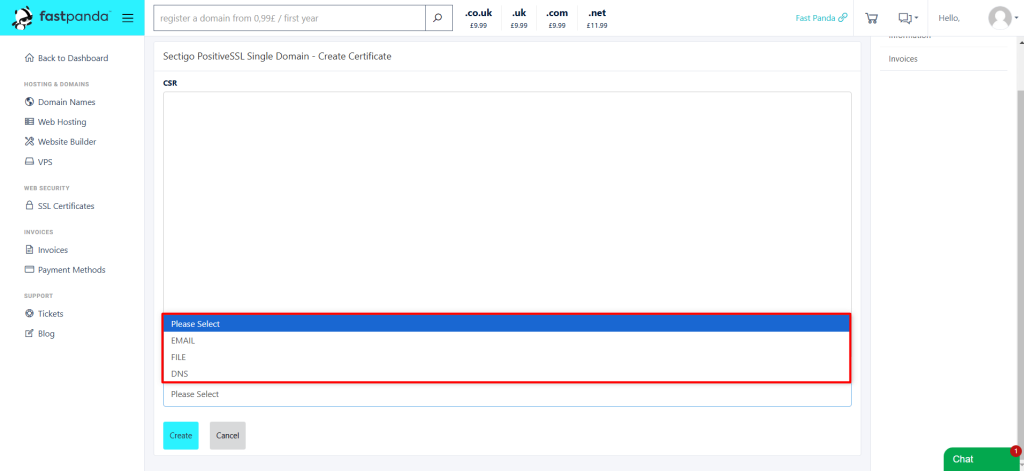Viewport: 1024px width, 471px height.
Task: Select the .co.uk domain price
Action: pos(479,18)
